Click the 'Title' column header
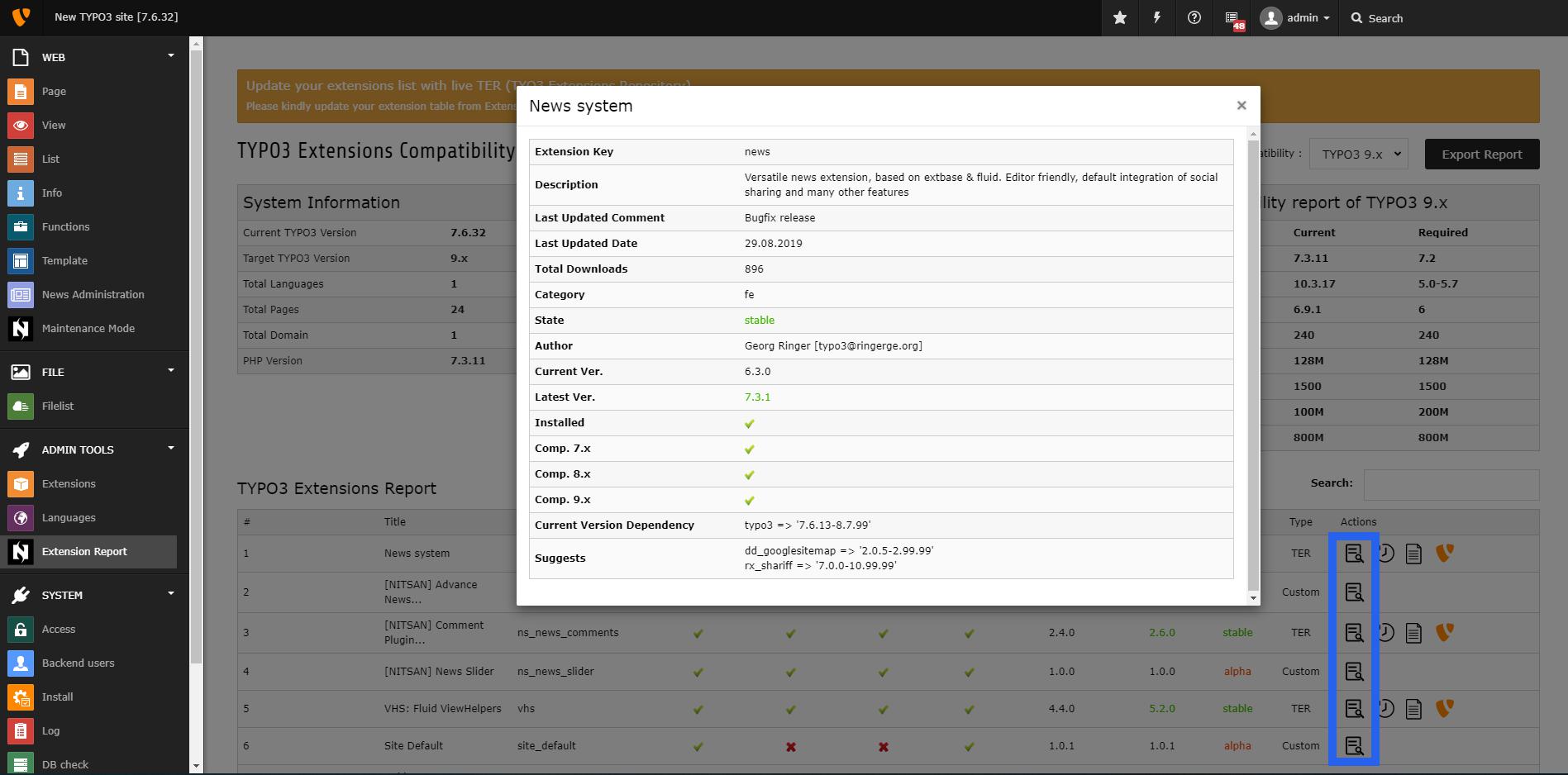The width and height of the screenshot is (1568, 775). 395,522
